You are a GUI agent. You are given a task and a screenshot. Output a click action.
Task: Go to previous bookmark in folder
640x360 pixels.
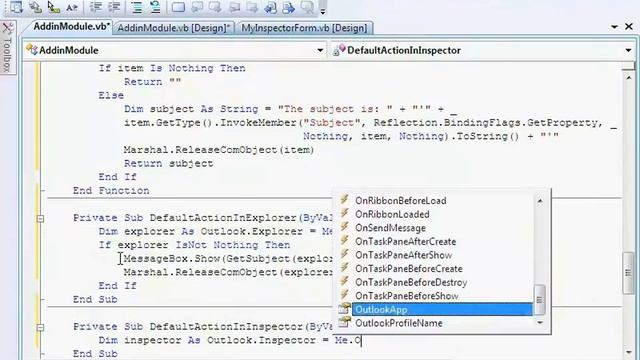coord(234,7)
